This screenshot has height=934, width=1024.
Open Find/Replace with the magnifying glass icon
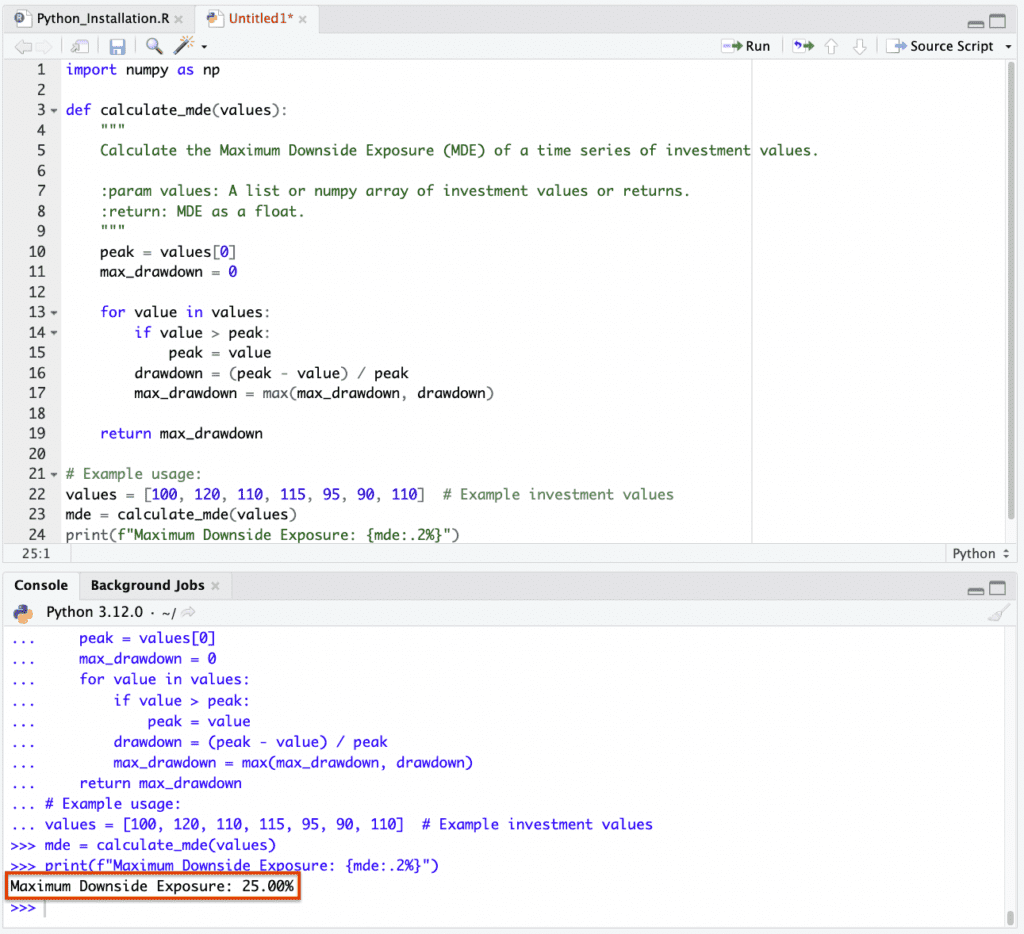click(154, 46)
